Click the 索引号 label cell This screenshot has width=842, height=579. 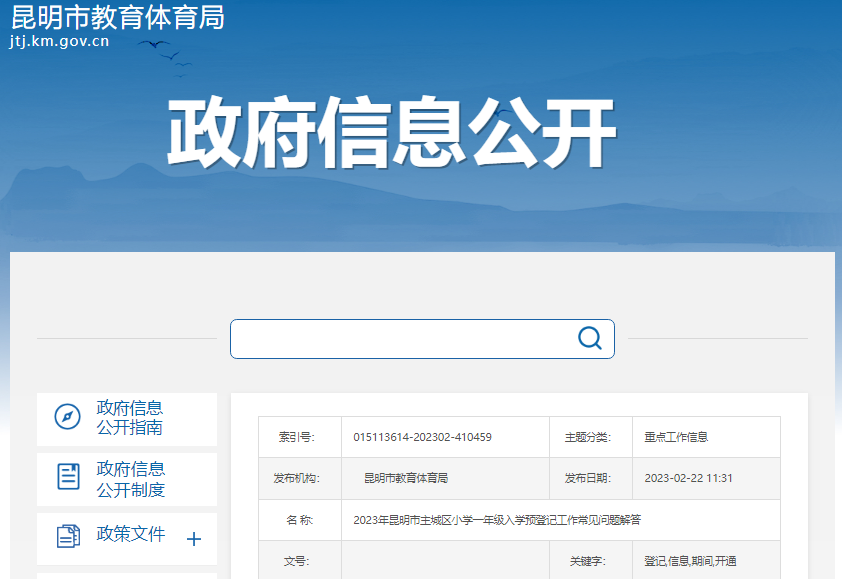click(x=300, y=437)
